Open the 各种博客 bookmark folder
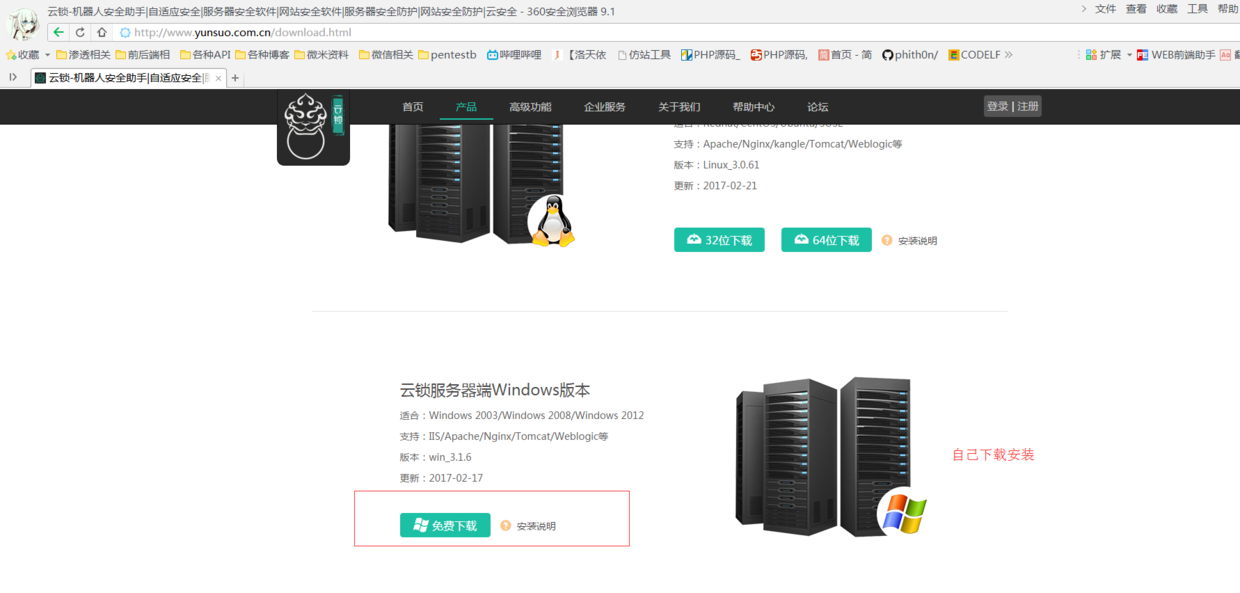 click(262, 55)
